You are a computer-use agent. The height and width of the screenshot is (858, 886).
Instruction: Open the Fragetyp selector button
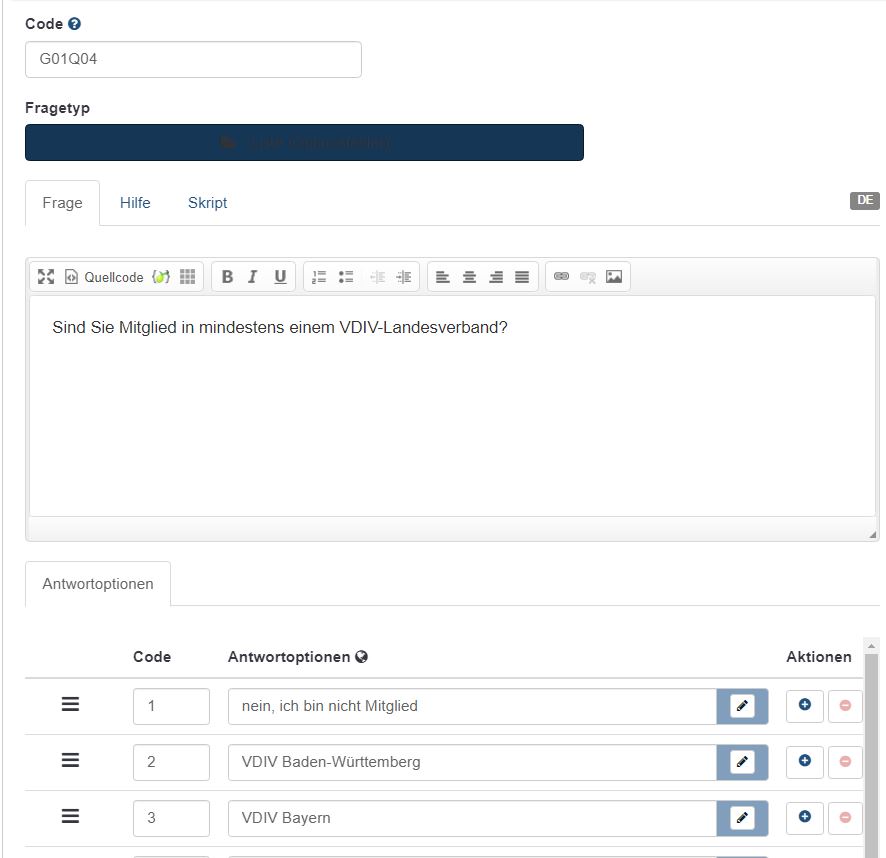(304, 143)
